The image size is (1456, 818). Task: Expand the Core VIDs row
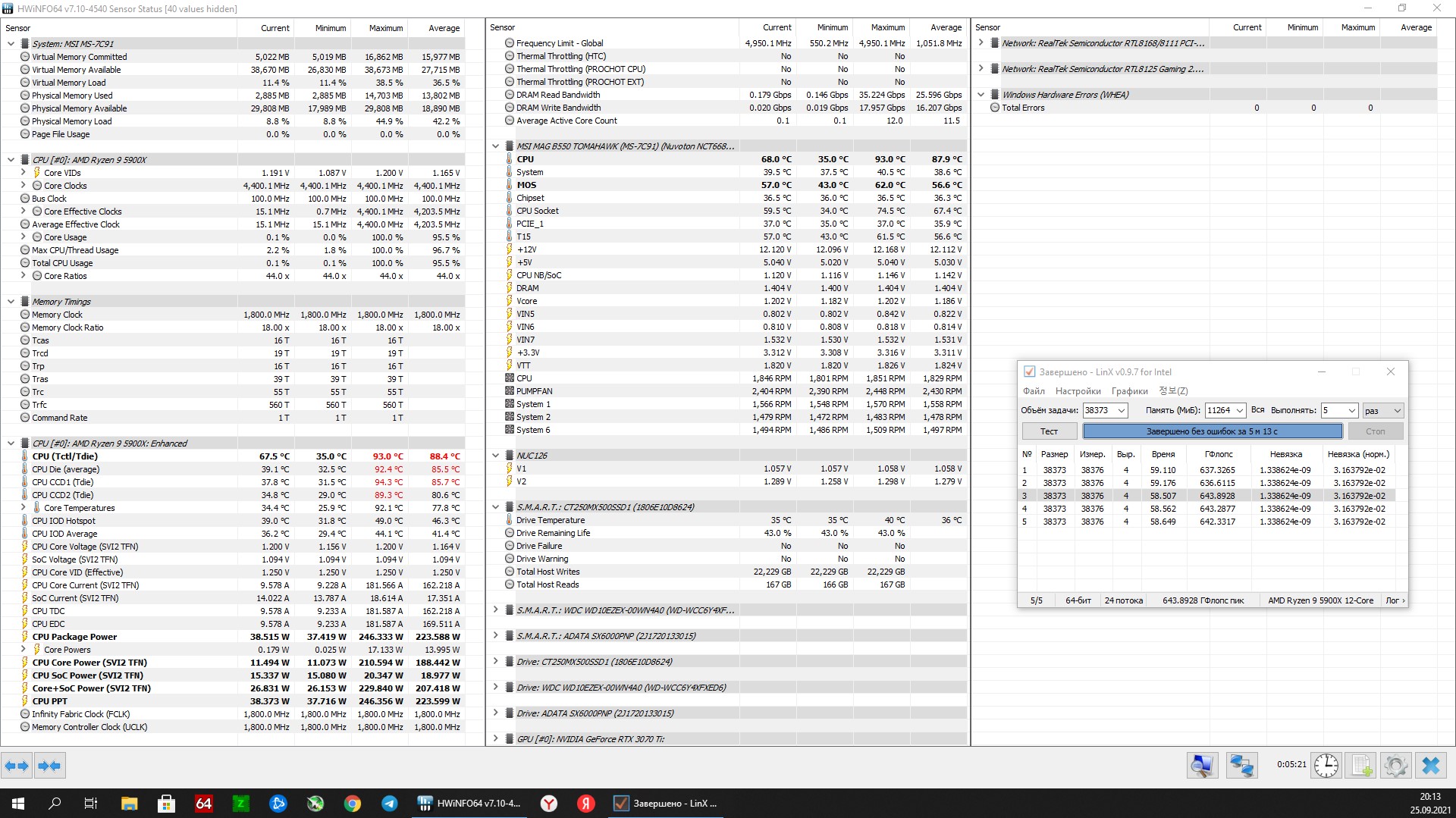(x=24, y=173)
